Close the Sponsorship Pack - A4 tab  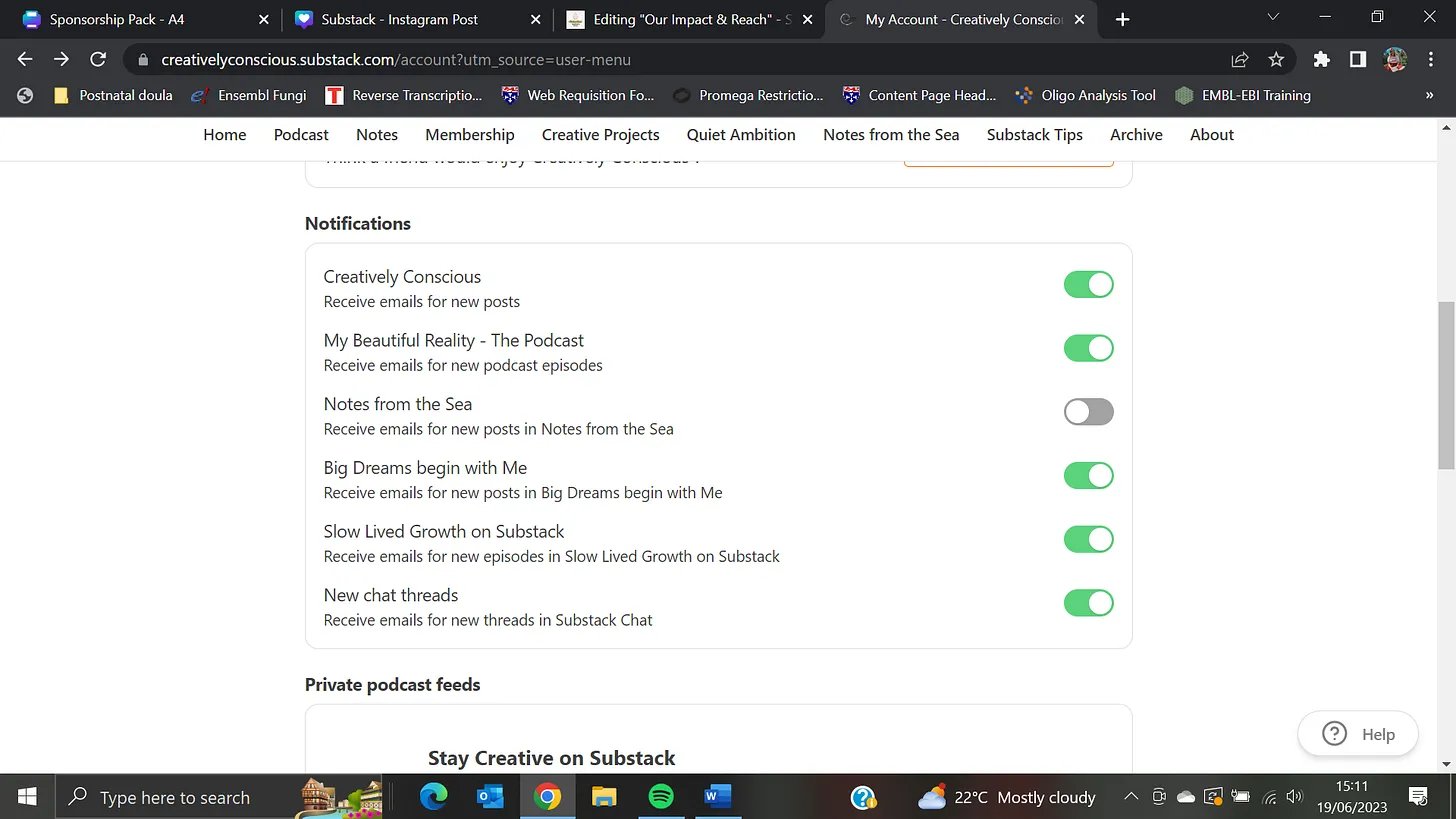[x=264, y=19]
